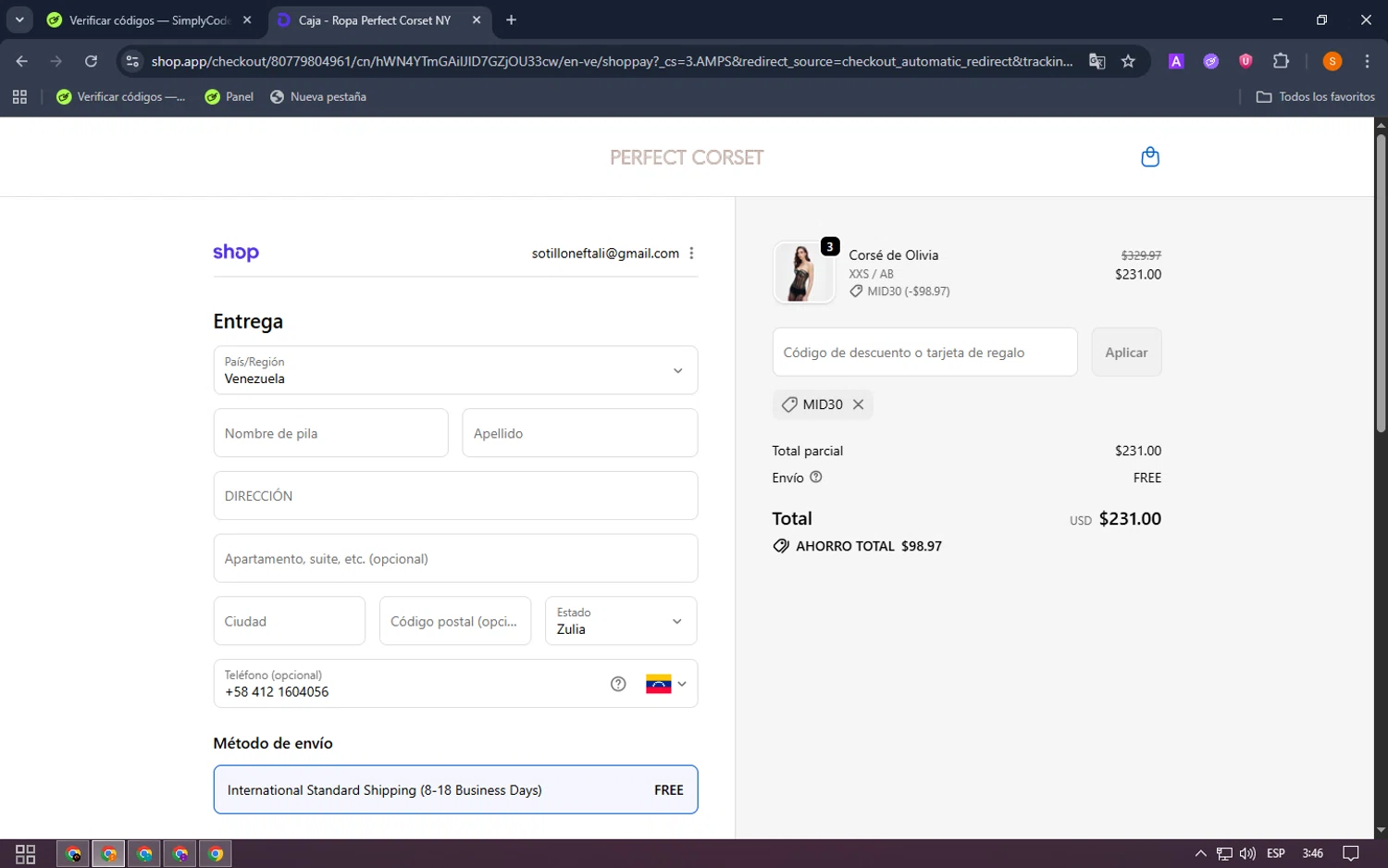Click the browser address bar URL

(611, 61)
